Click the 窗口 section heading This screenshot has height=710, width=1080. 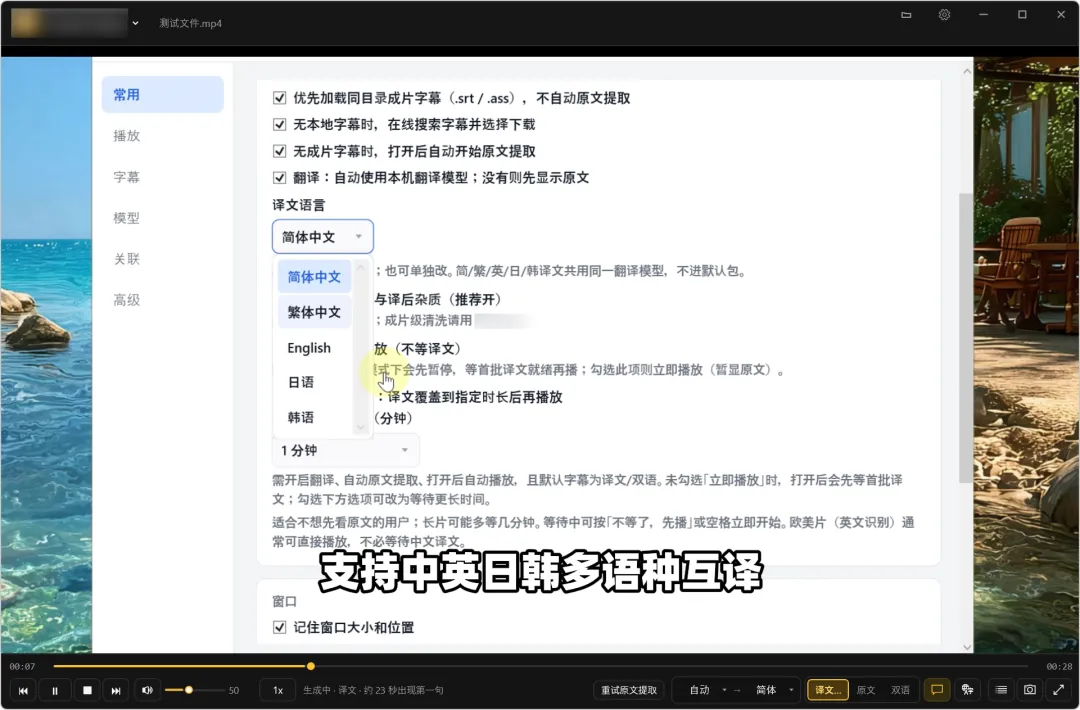(x=284, y=601)
